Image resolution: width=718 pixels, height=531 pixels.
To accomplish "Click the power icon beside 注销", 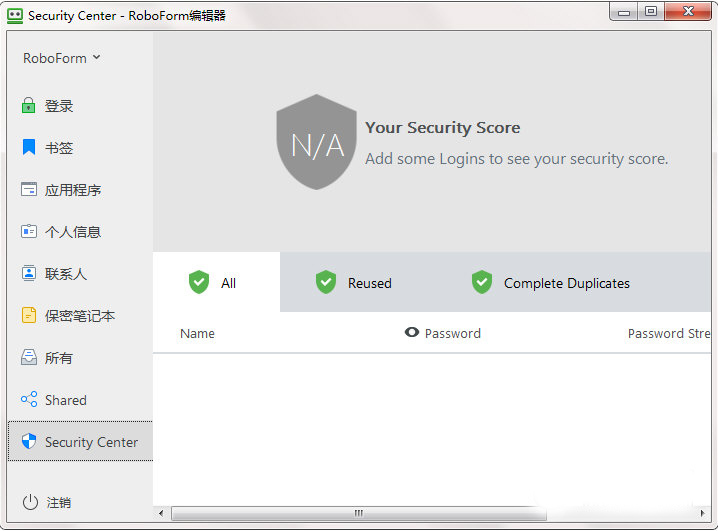I will pyautogui.click(x=30, y=502).
